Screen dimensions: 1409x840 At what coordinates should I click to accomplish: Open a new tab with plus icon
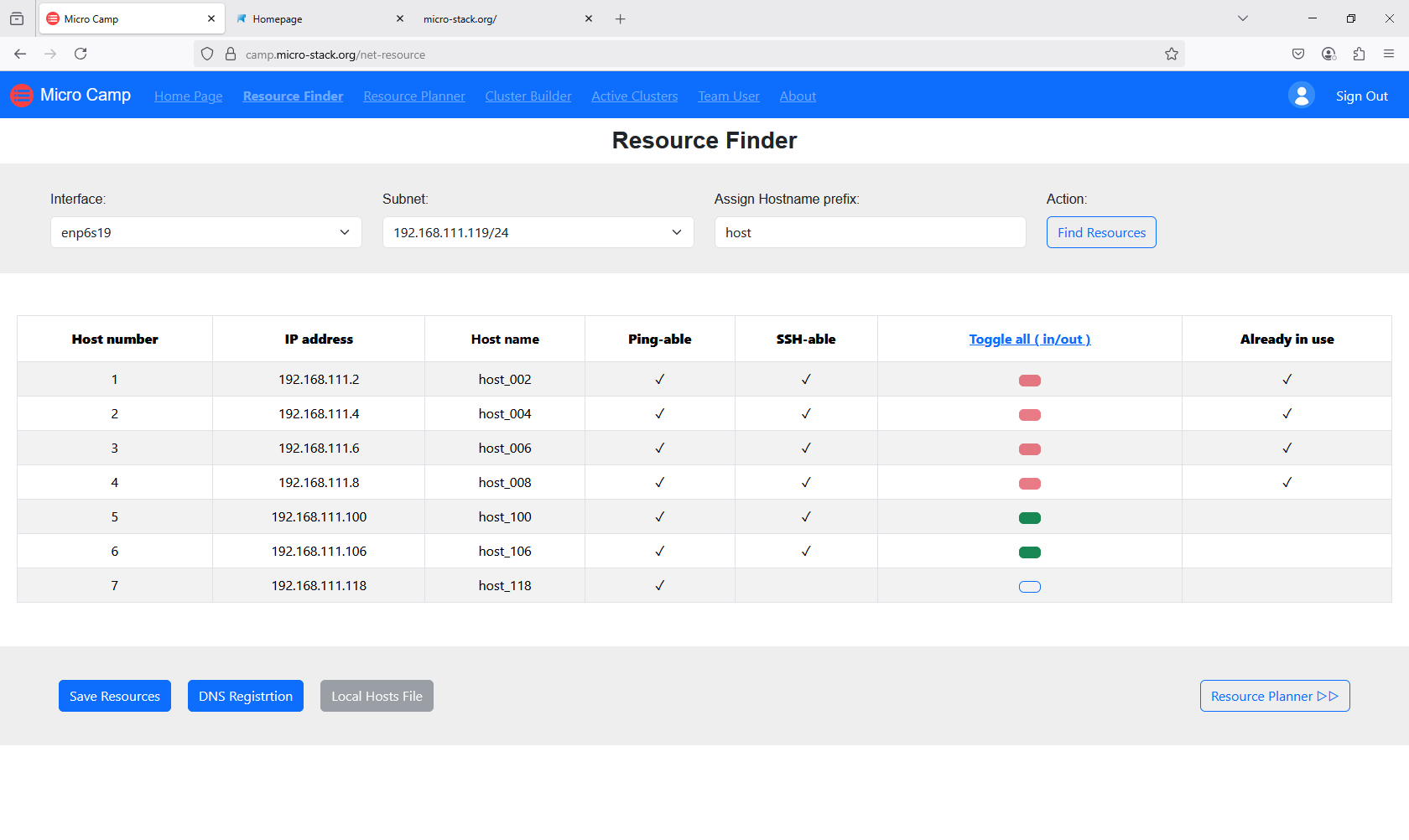[621, 18]
